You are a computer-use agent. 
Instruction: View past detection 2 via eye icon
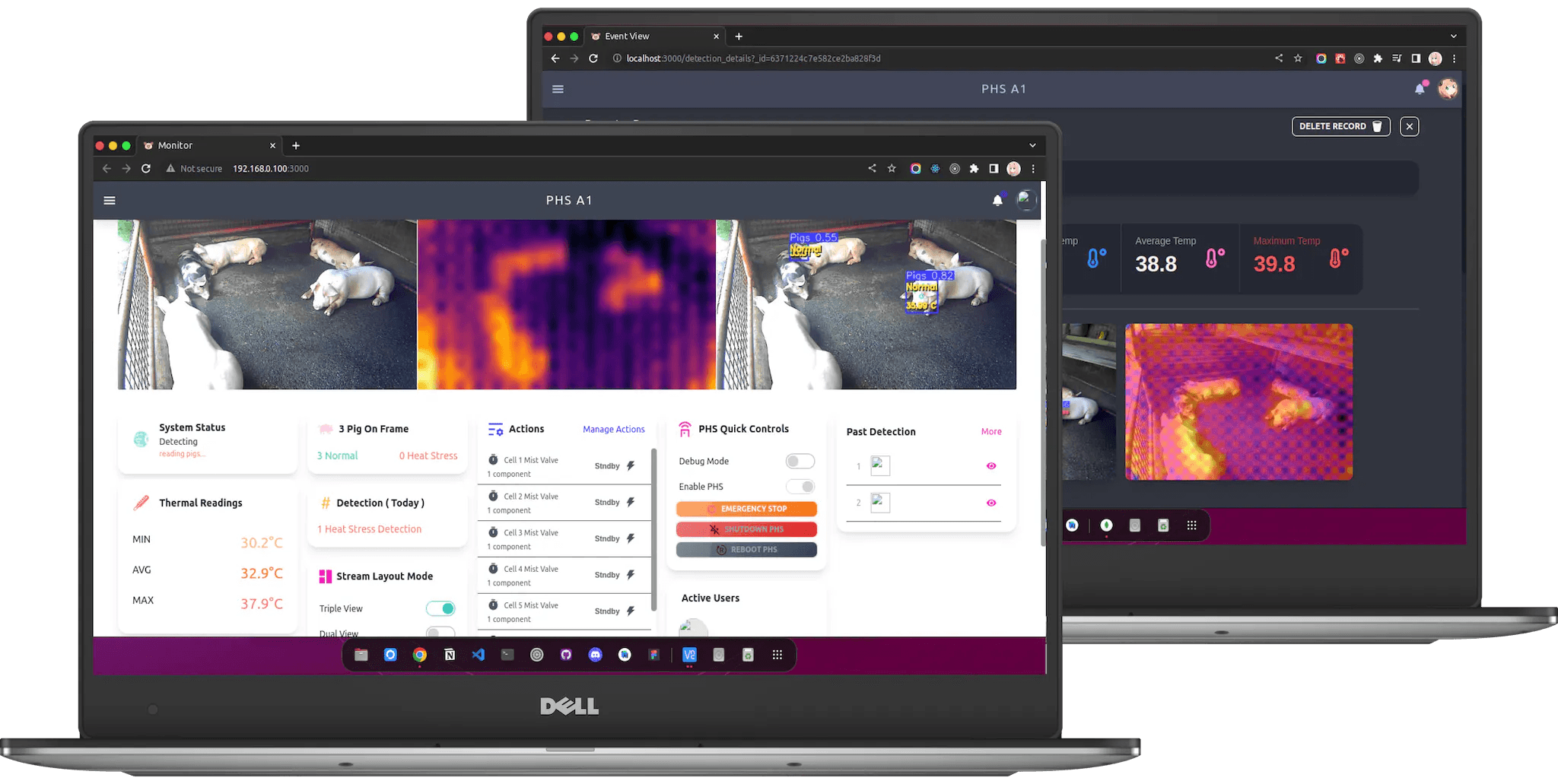pyautogui.click(x=991, y=503)
